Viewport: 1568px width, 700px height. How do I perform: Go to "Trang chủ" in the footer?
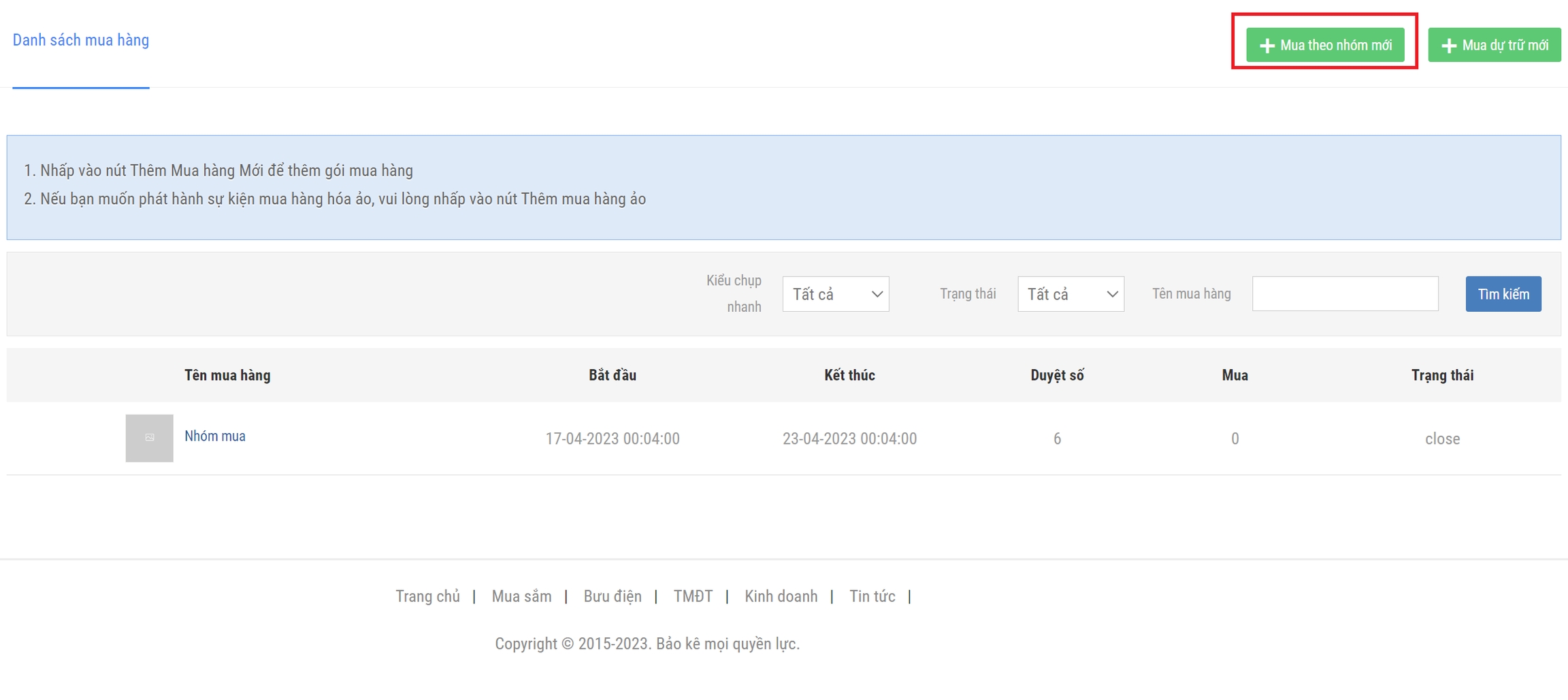point(427,596)
